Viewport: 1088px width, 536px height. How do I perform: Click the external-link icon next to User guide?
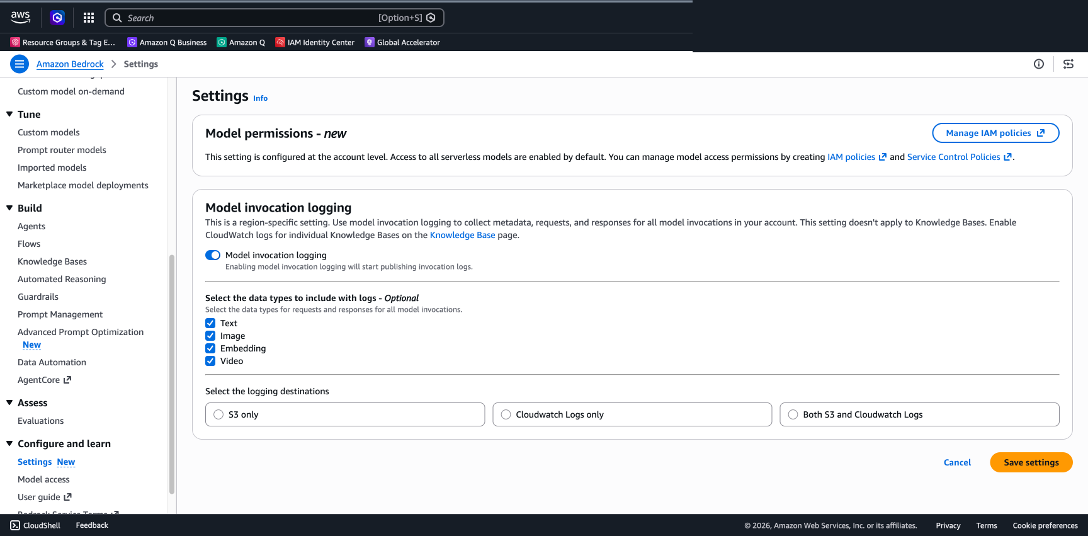(x=68, y=497)
